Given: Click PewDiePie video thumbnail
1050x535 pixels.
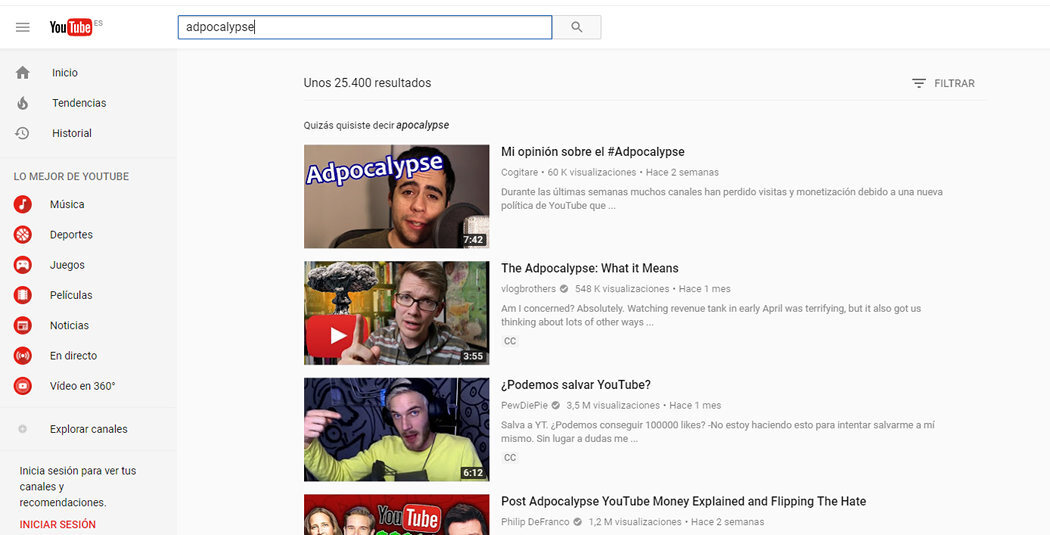Looking at the screenshot, I should tap(396, 429).
